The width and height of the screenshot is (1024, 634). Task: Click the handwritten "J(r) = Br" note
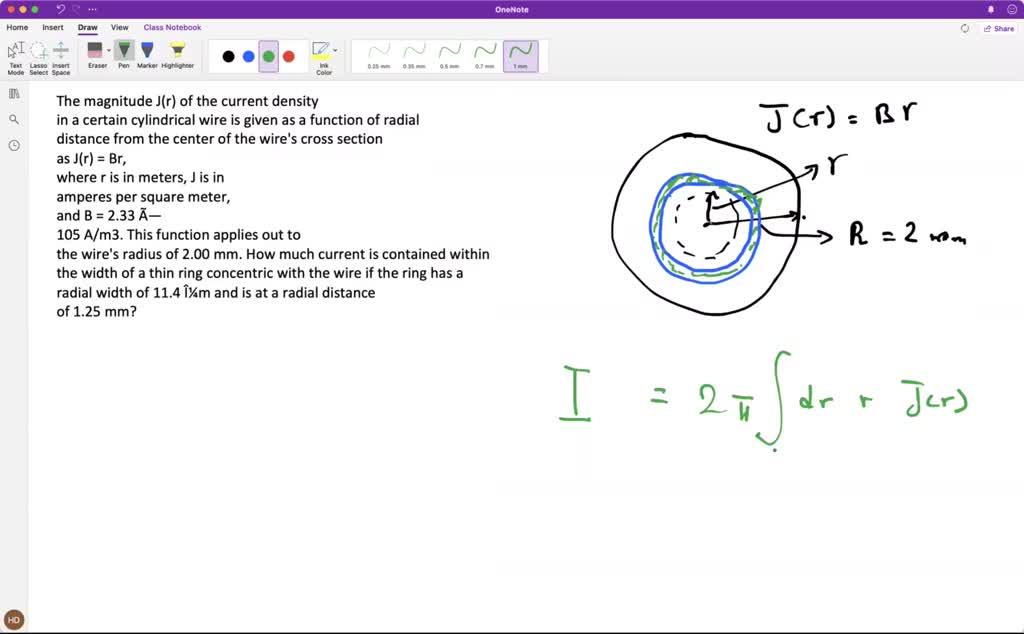[x=839, y=116]
